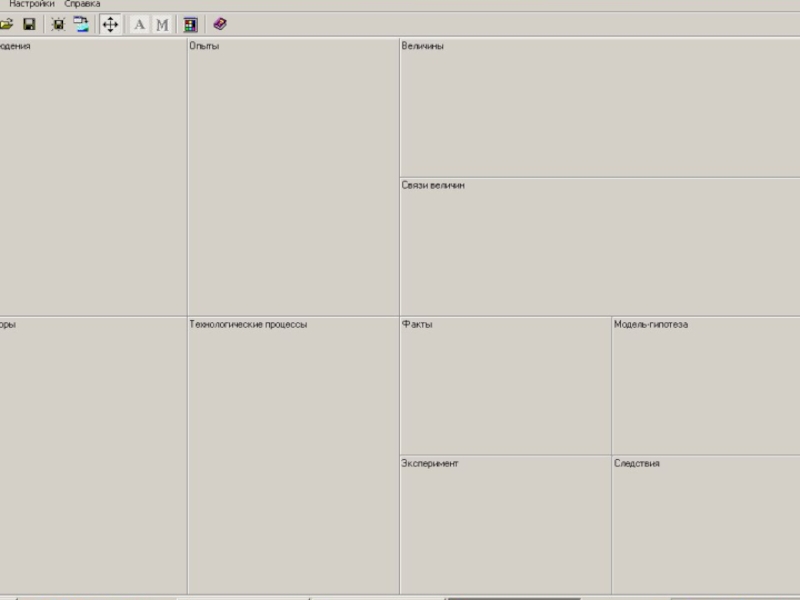Toggle the A mode button
The image size is (800, 600).
pyautogui.click(x=139, y=24)
